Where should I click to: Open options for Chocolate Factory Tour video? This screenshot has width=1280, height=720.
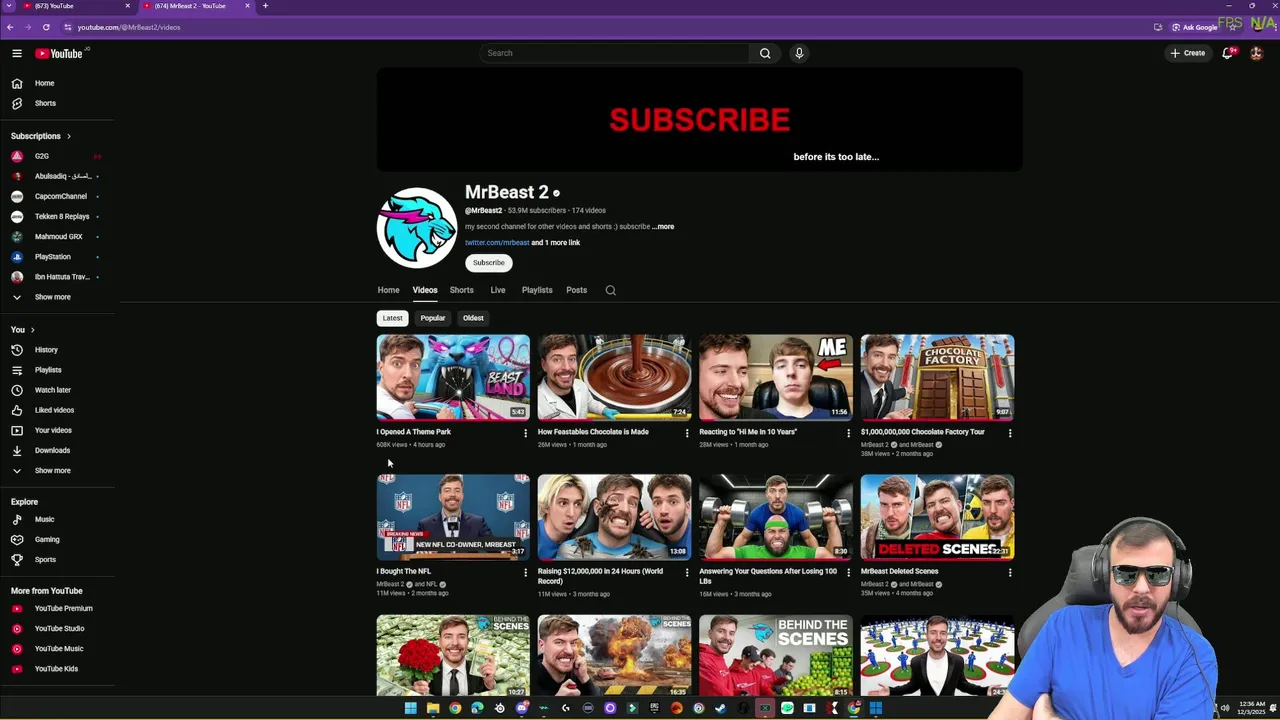[x=1009, y=433]
